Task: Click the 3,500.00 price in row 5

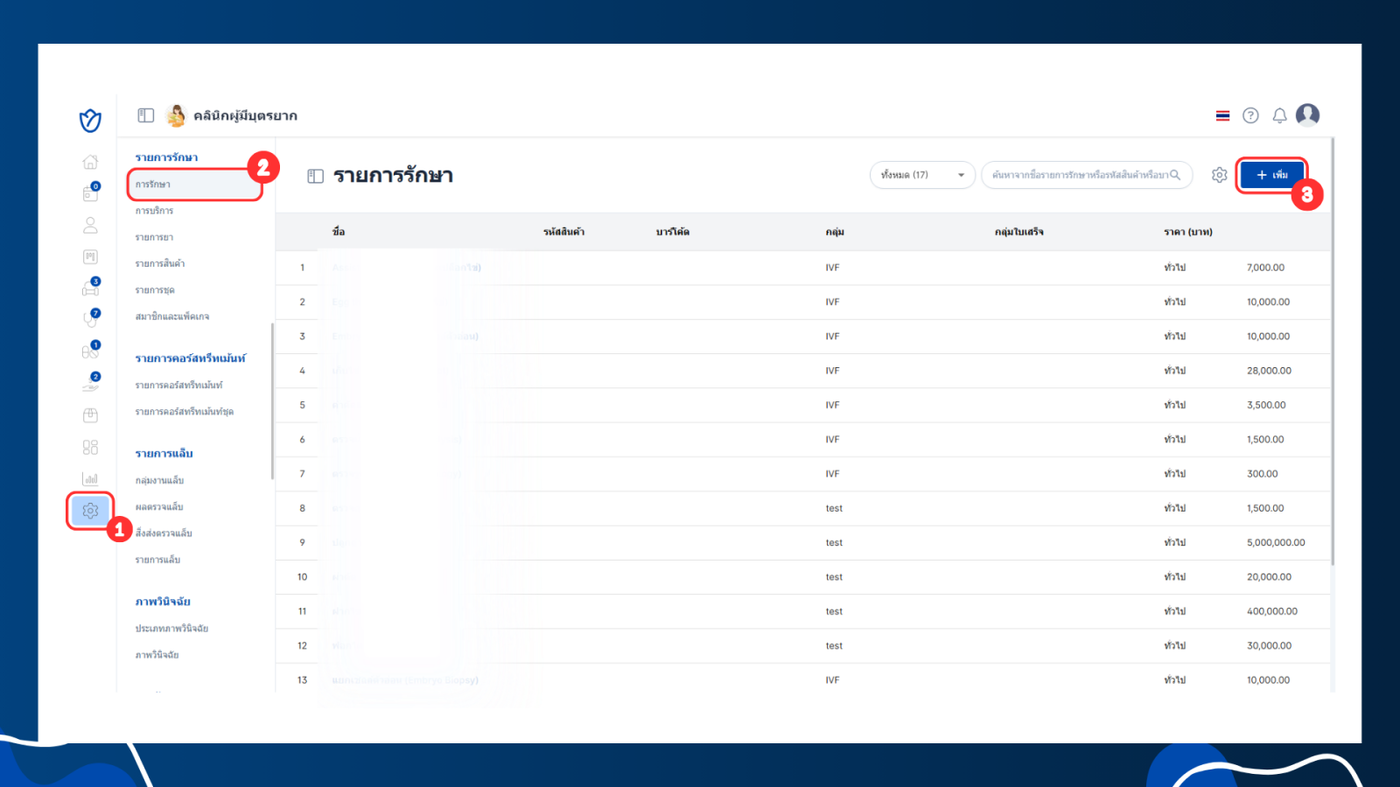Action: coord(1266,405)
